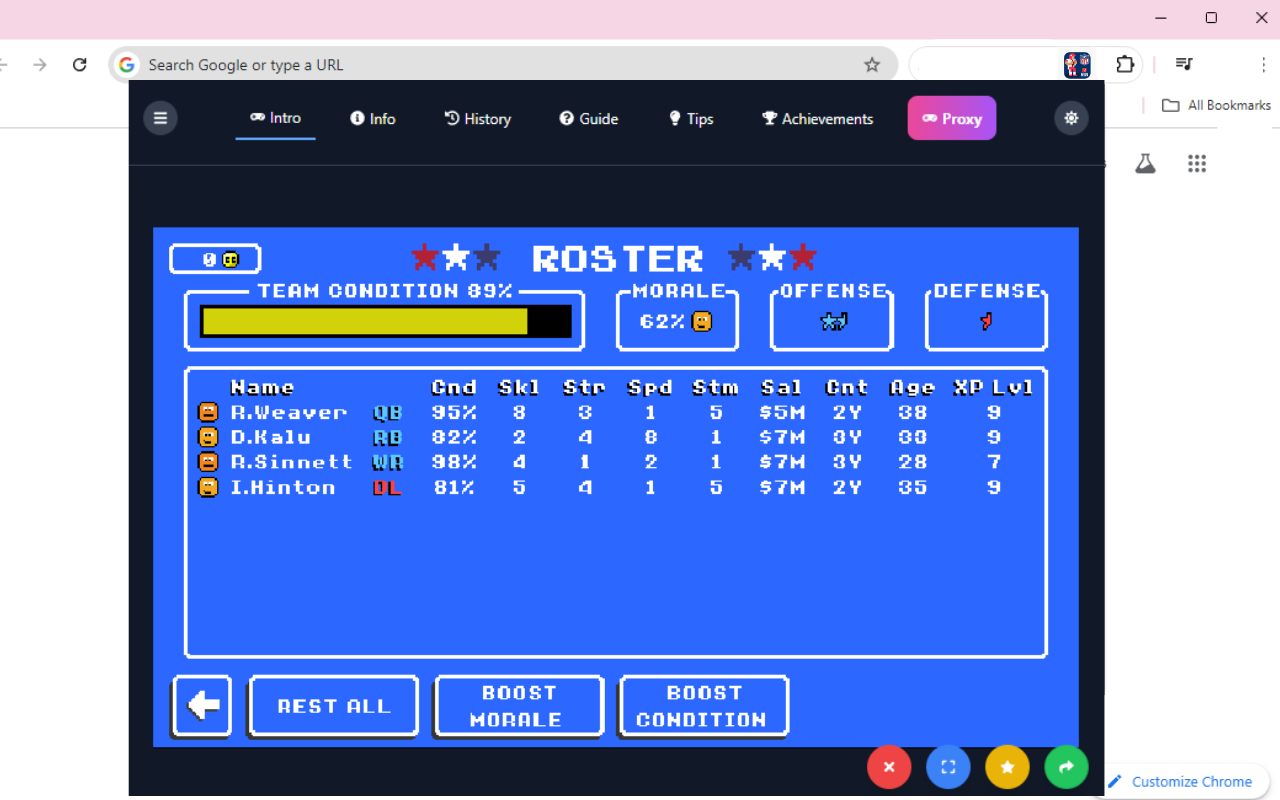Open the Achievements section
This screenshot has width=1280, height=800.
(x=817, y=118)
